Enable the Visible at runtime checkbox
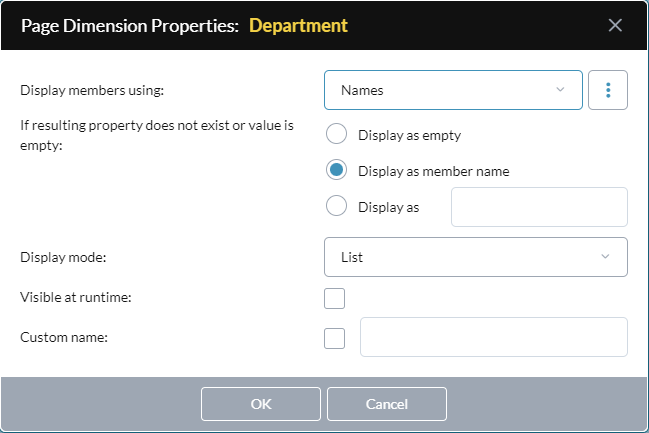Viewport: 649px width, 433px height. click(x=334, y=298)
